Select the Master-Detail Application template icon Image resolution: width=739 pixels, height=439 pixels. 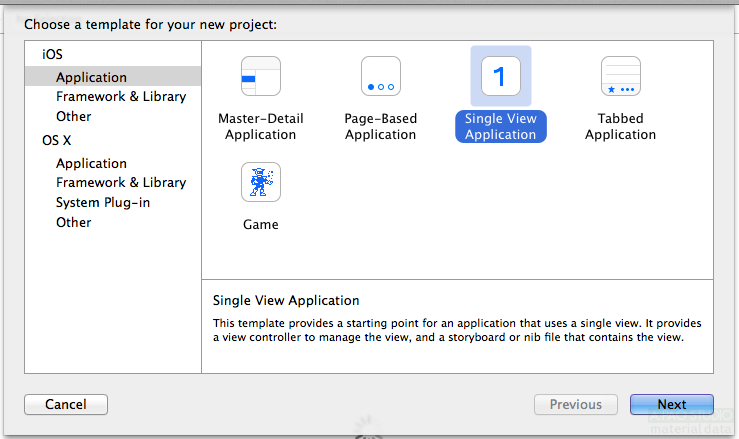tap(261, 76)
